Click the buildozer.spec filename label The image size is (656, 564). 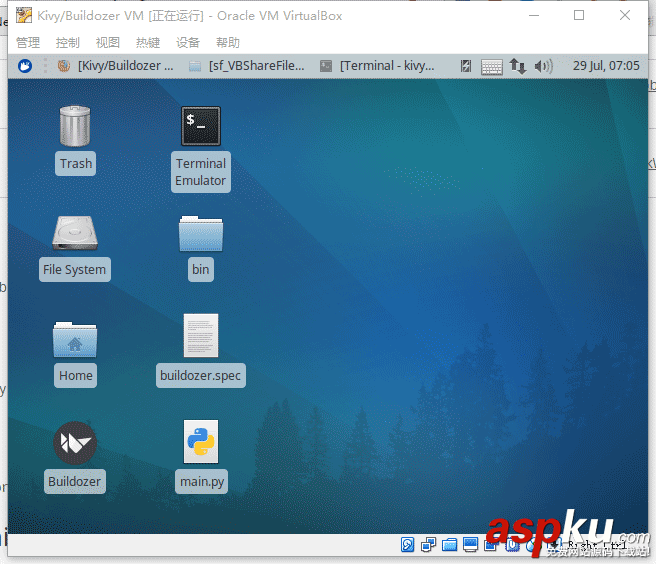201,375
